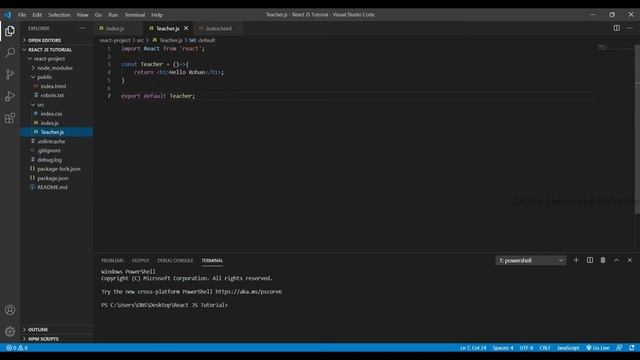Click Explorer more actions ellipsis
The width and height of the screenshot is (640, 360).
82,28
